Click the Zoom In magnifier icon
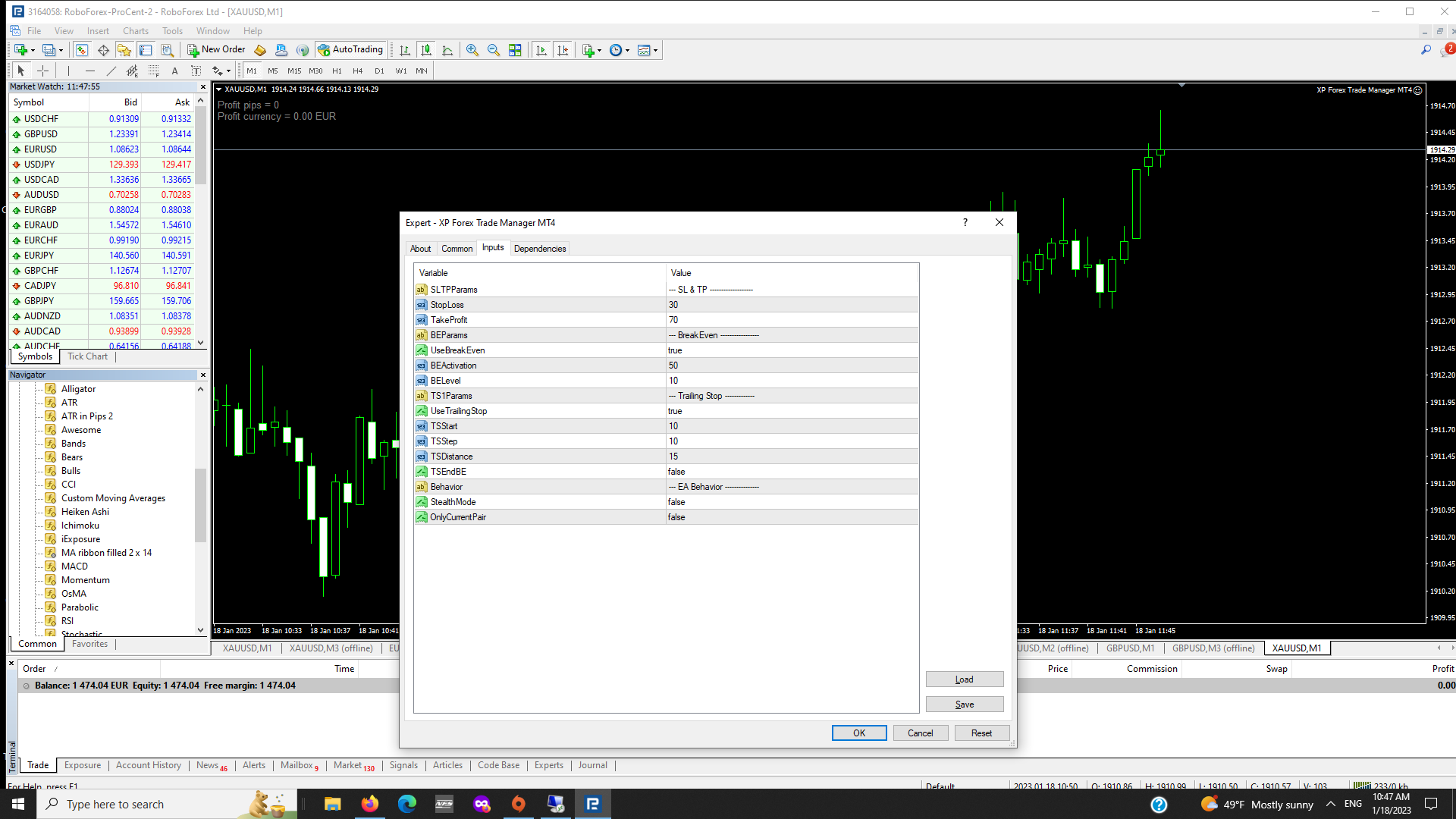The image size is (1456, 819). coord(472,50)
